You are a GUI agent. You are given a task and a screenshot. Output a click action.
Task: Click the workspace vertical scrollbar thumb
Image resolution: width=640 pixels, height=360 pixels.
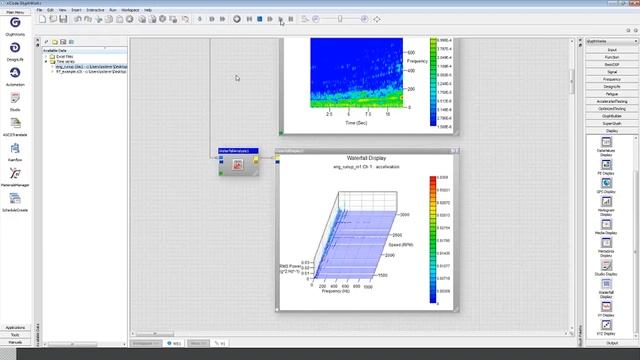pos(571,81)
